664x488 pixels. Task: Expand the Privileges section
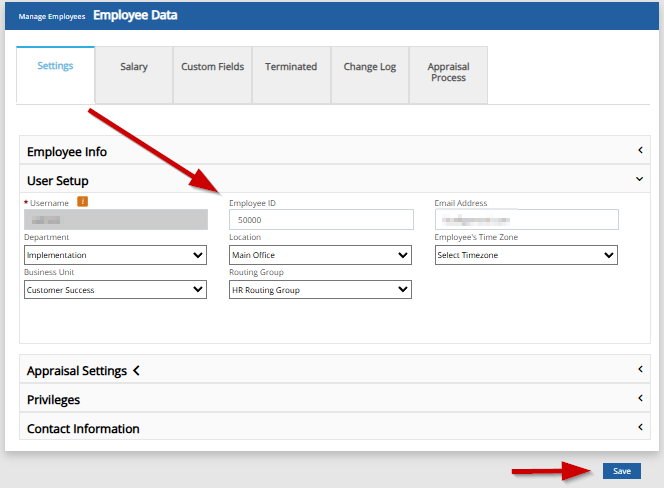[x=639, y=399]
